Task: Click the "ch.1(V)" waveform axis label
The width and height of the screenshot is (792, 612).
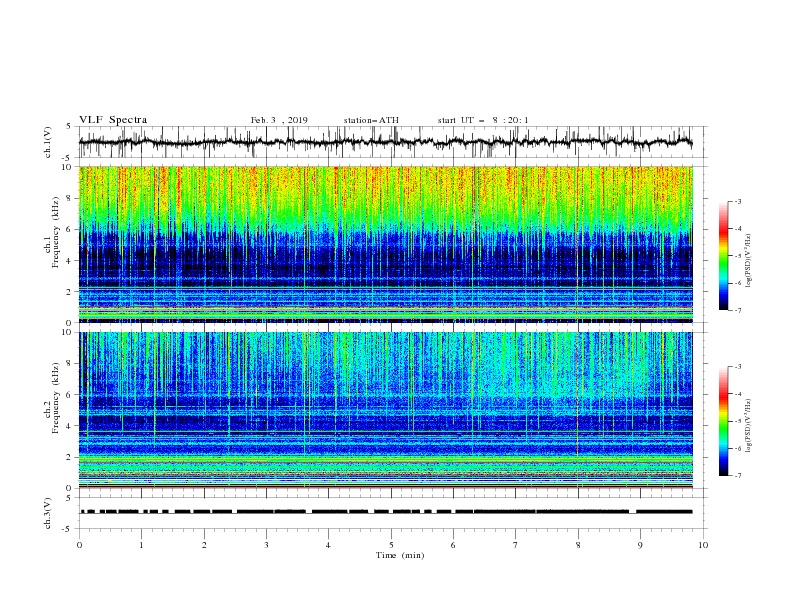Action: (x=48, y=142)
